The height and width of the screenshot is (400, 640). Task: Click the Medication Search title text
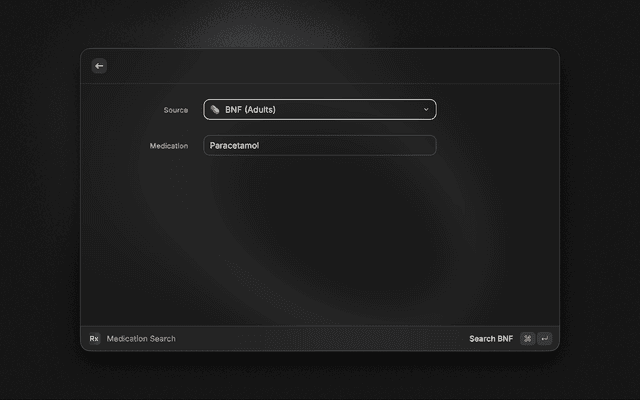tap(141, 339)
